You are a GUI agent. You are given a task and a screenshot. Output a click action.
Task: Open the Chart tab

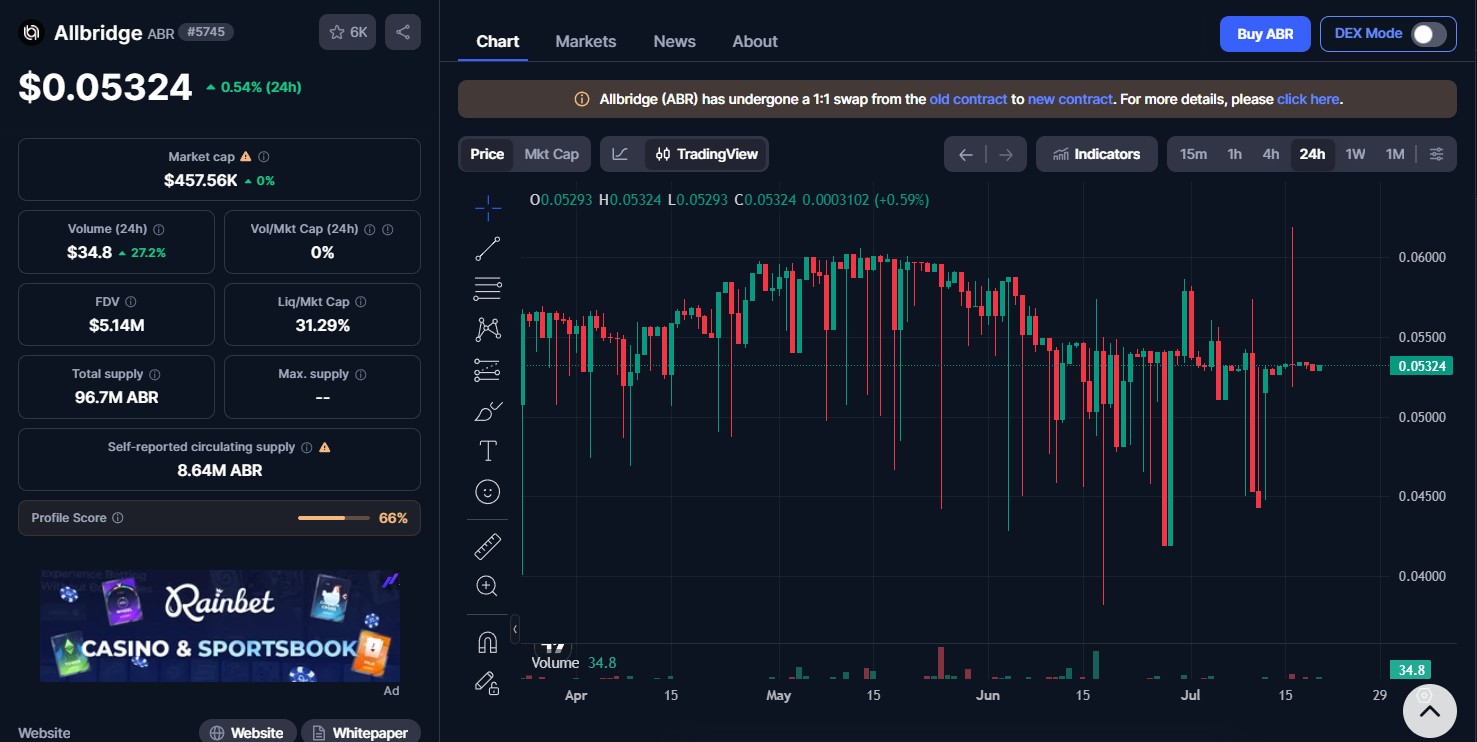[x=497, y=41]
